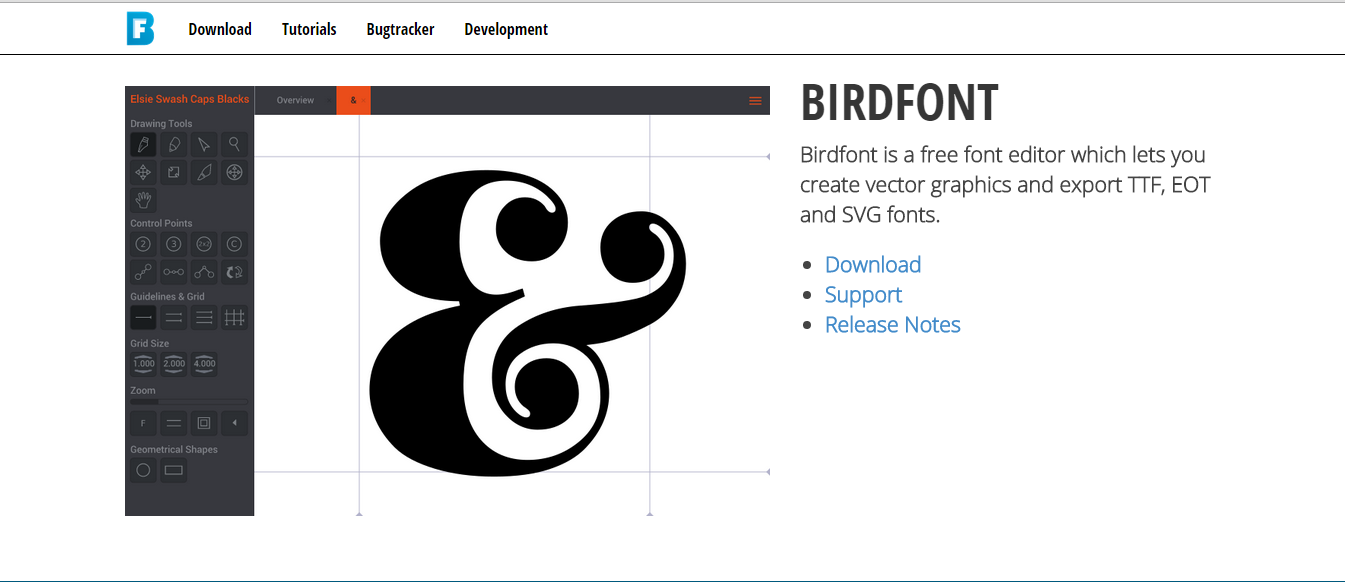Viewport: 1345px width, 582px height.
Task: Toggle the grid overlay in Guidelines & Grid
Action: 233,317
